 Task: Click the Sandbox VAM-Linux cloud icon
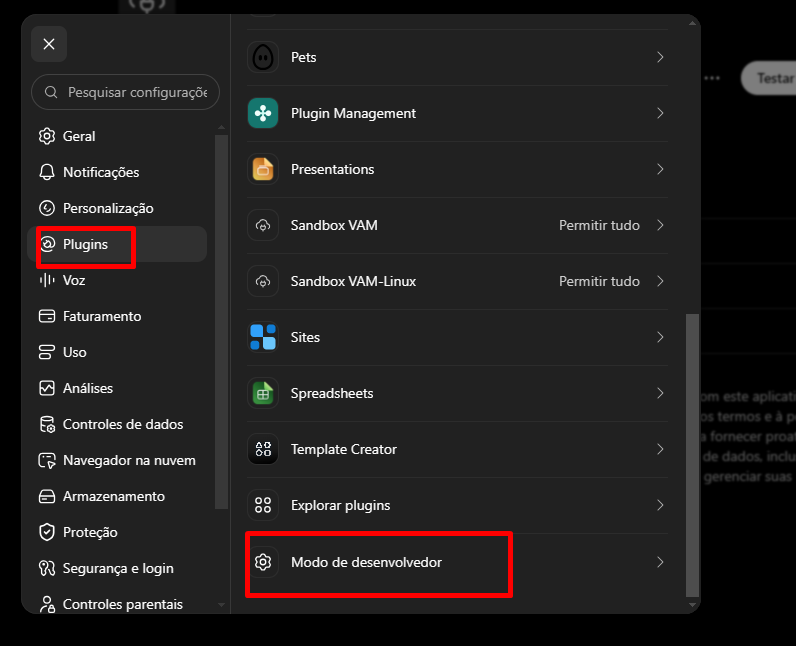click(x=263, y=281)
